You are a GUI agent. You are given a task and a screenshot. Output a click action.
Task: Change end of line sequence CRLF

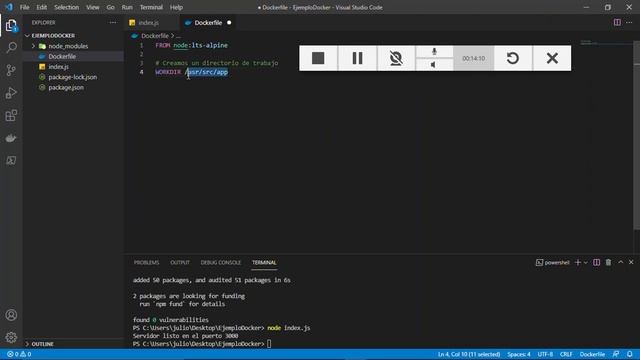(x=566, y=354)
